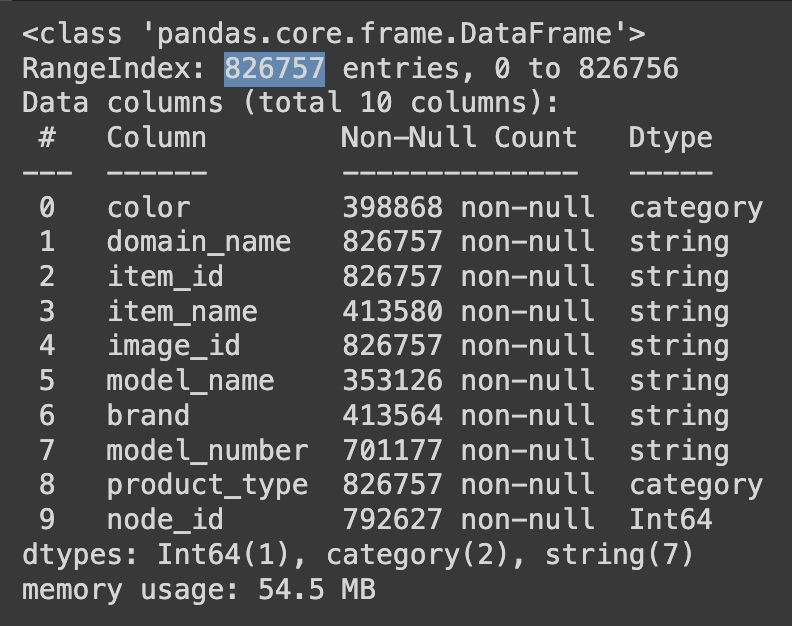
Task: Select the column name 'model_name'
Action: [x=190, y=380]
